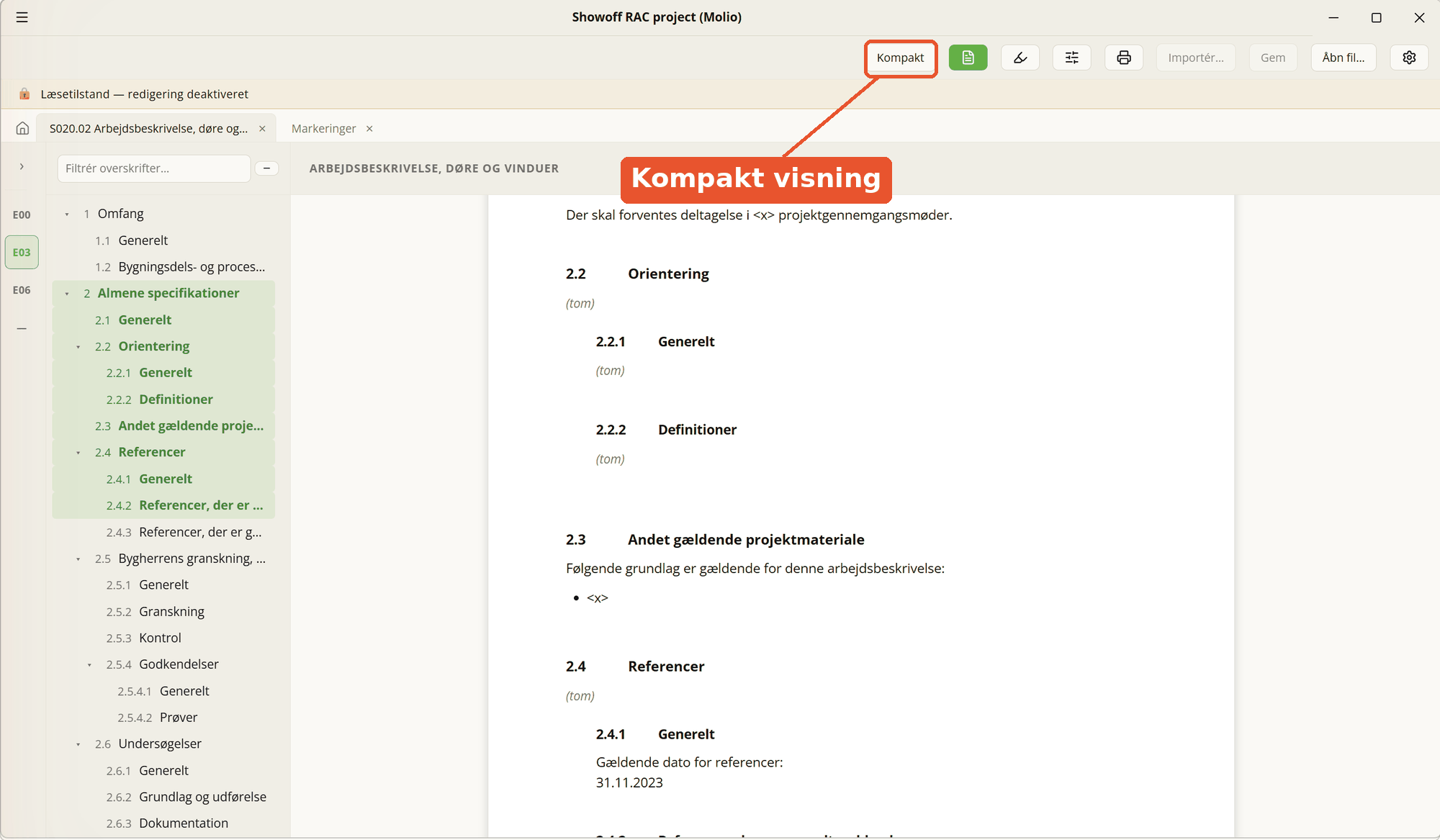Image resolution: width=1440 pixels, height=840 pixels.
Task: Select the E00 sidebar item
Action: click(22, 214)
